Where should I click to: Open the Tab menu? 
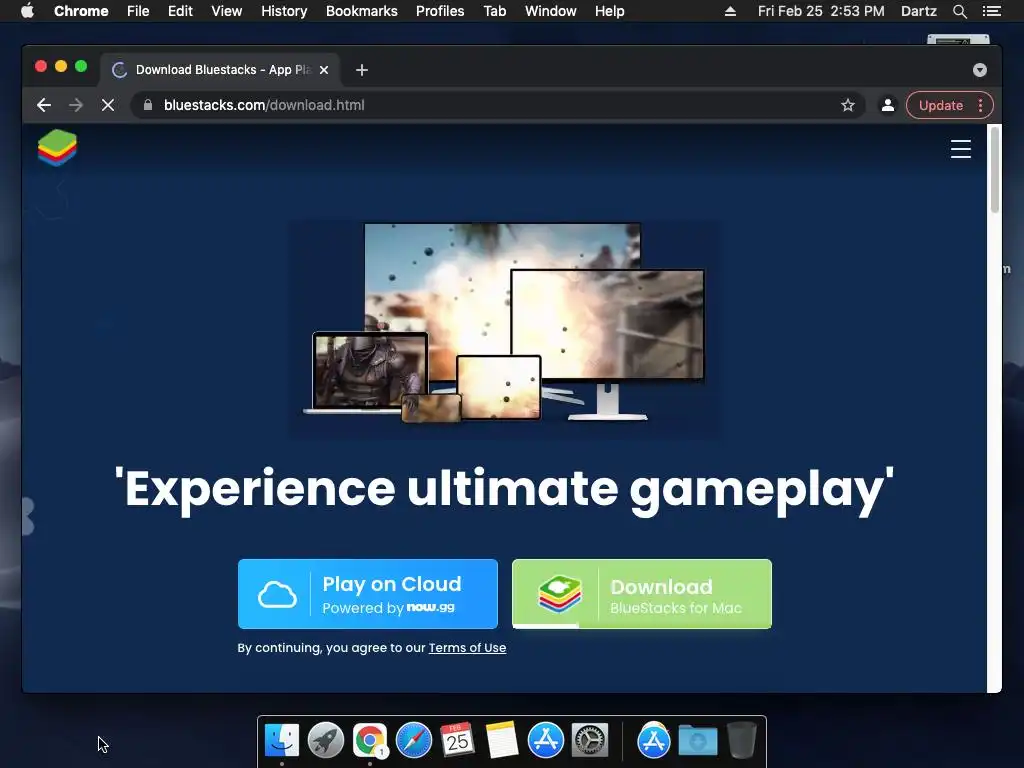click(494, 11)
